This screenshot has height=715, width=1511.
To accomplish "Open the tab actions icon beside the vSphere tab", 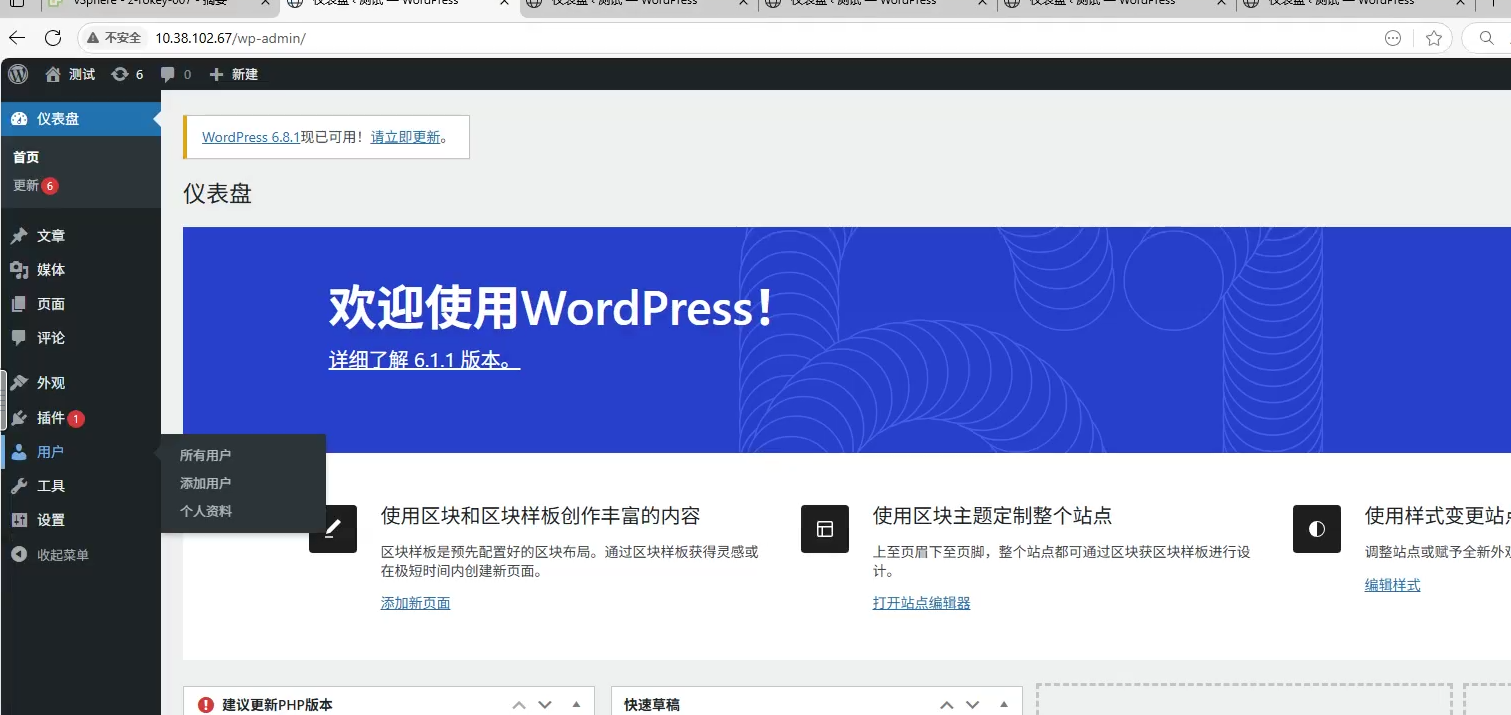I will click(x=18, y=4).
